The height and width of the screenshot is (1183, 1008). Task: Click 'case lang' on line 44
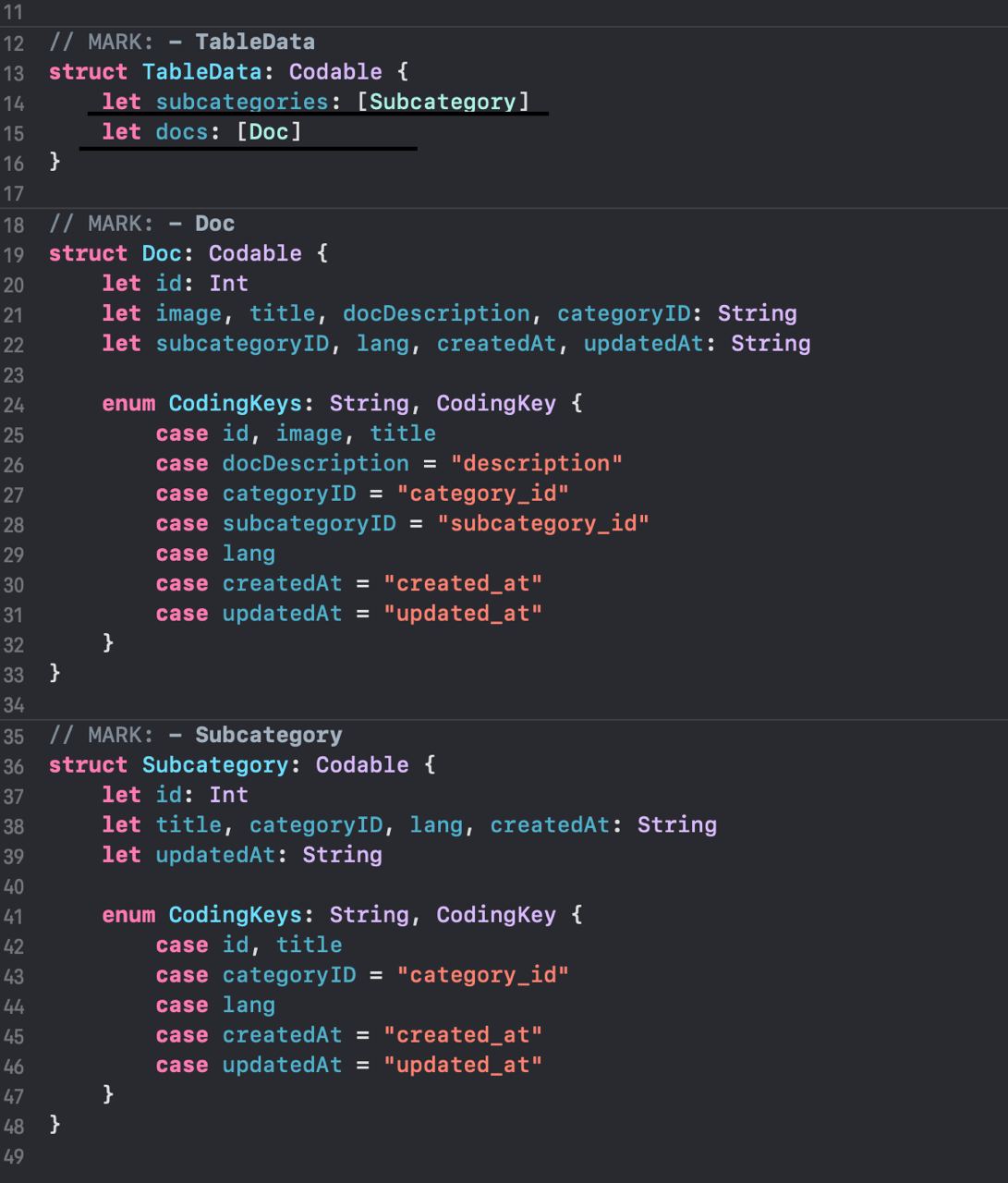(215, 1005)
